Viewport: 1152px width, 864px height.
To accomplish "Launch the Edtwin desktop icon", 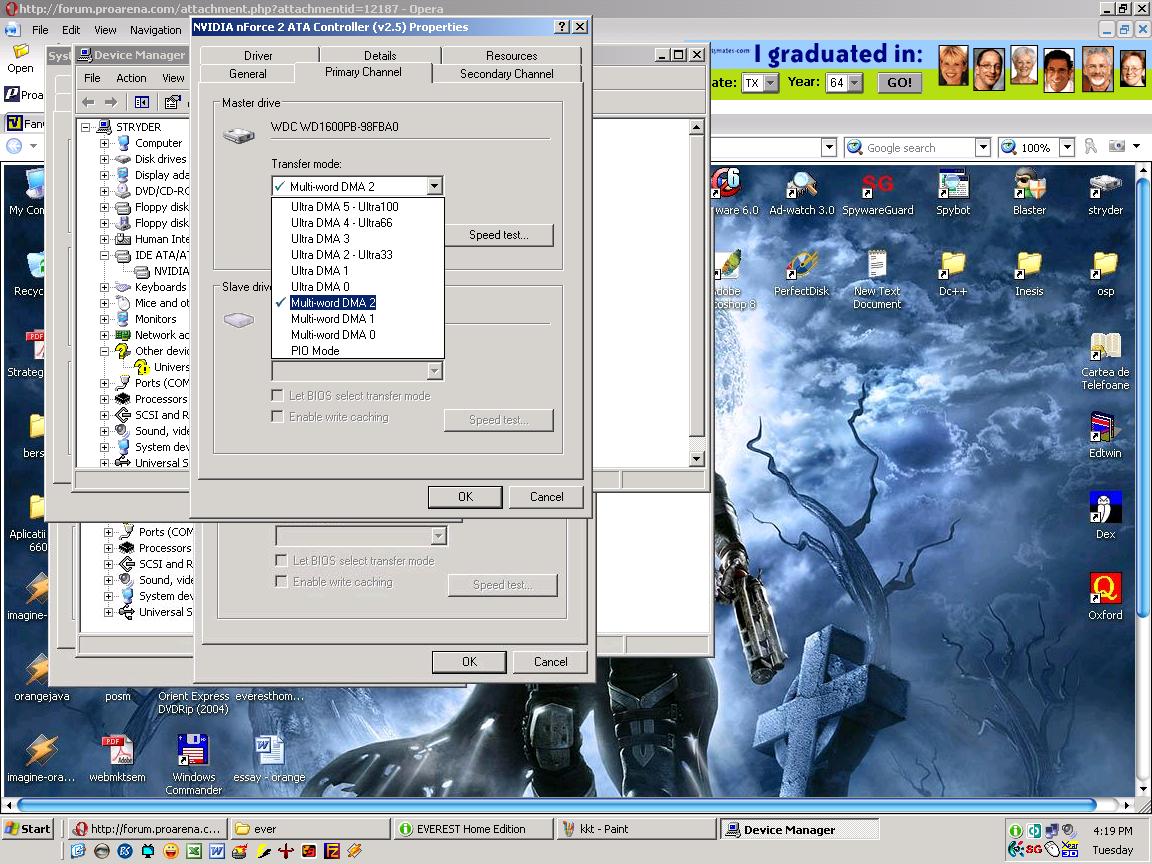I will 1105,435.
